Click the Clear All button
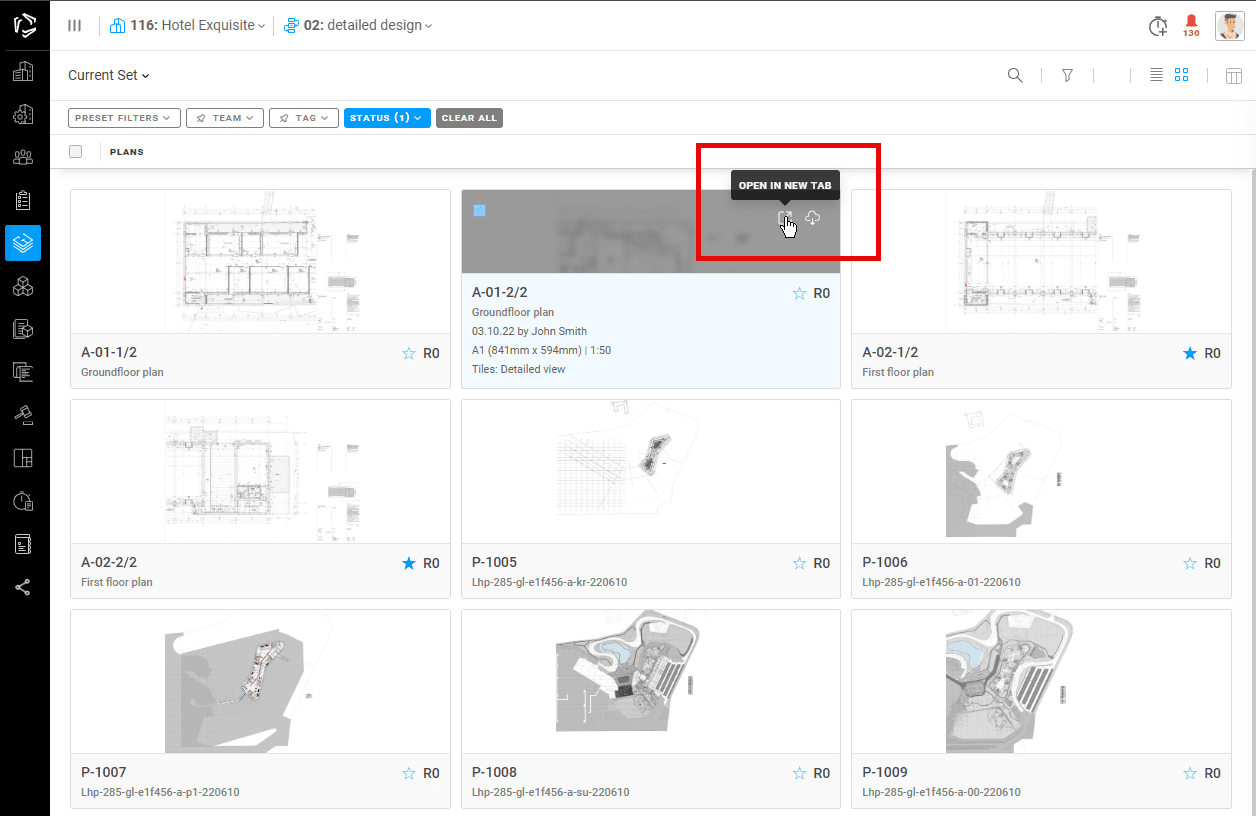Screen dimensions: 1256x816 point(469,118)
